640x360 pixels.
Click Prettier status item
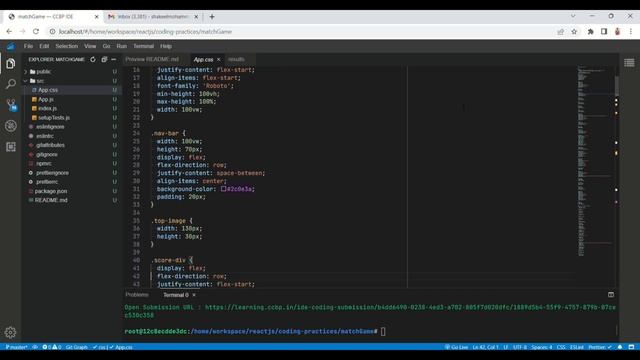[x=600, y=347]
